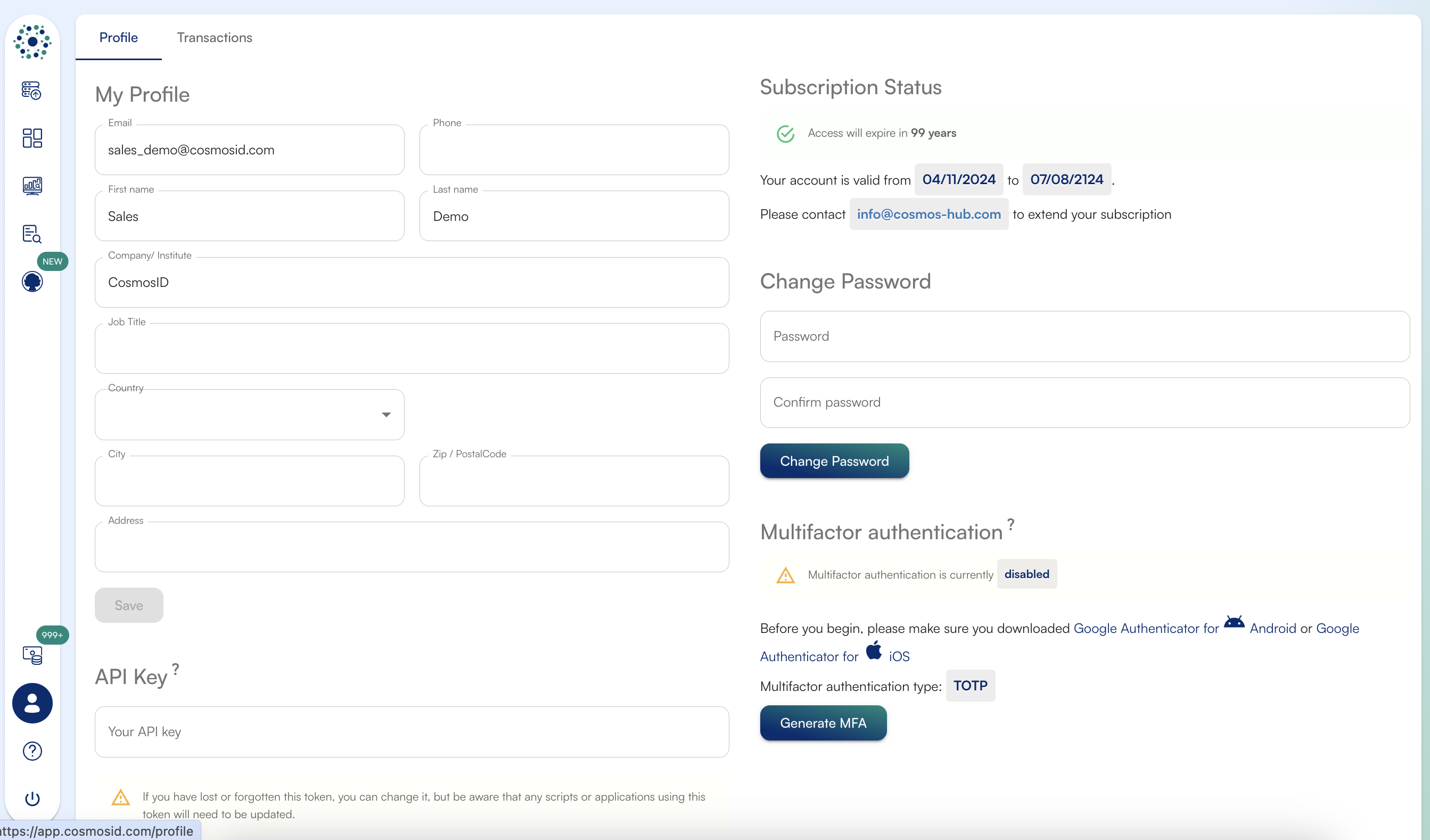This screenshot has height=840, width=1430.
Task: Click the user profile avatar icon
Action: [x=32, y=703]
